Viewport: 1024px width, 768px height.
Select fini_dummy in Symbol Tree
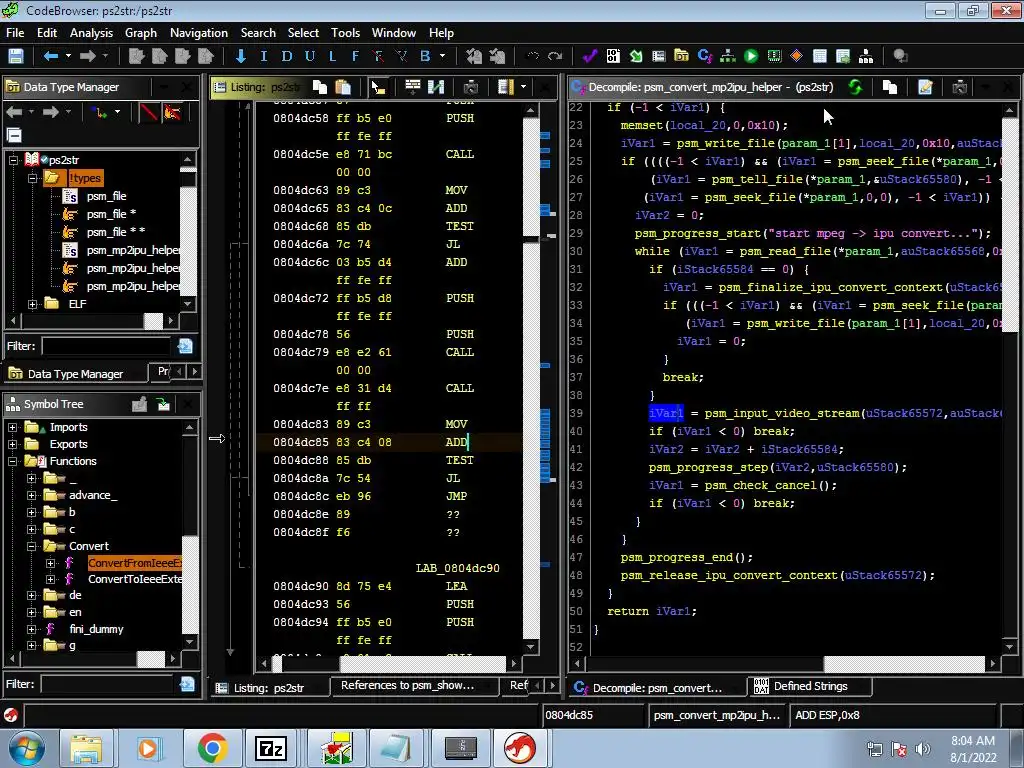coord(96,630)
